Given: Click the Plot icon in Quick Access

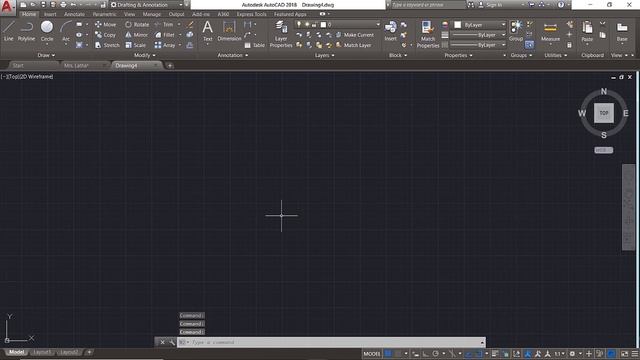Looking at the screenshot, I should 63,5.
